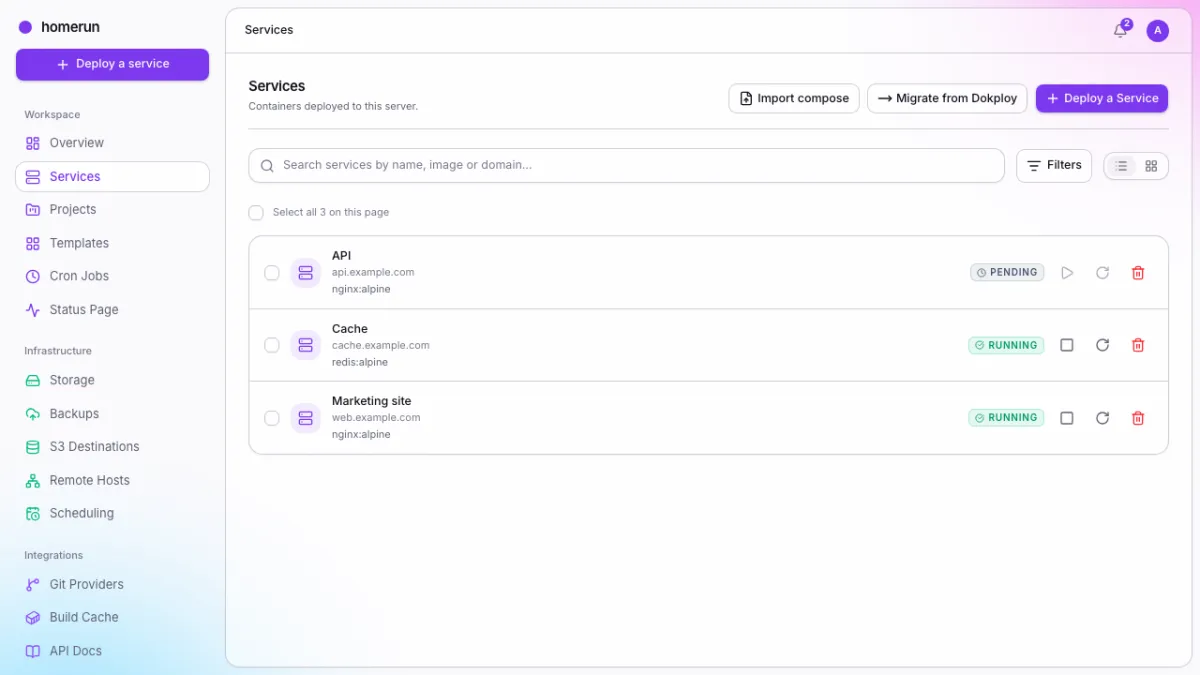The image size is (1200, 675).
Task: Restart the Cache service
Action: pyautogui.click(x=1102, y=345)
